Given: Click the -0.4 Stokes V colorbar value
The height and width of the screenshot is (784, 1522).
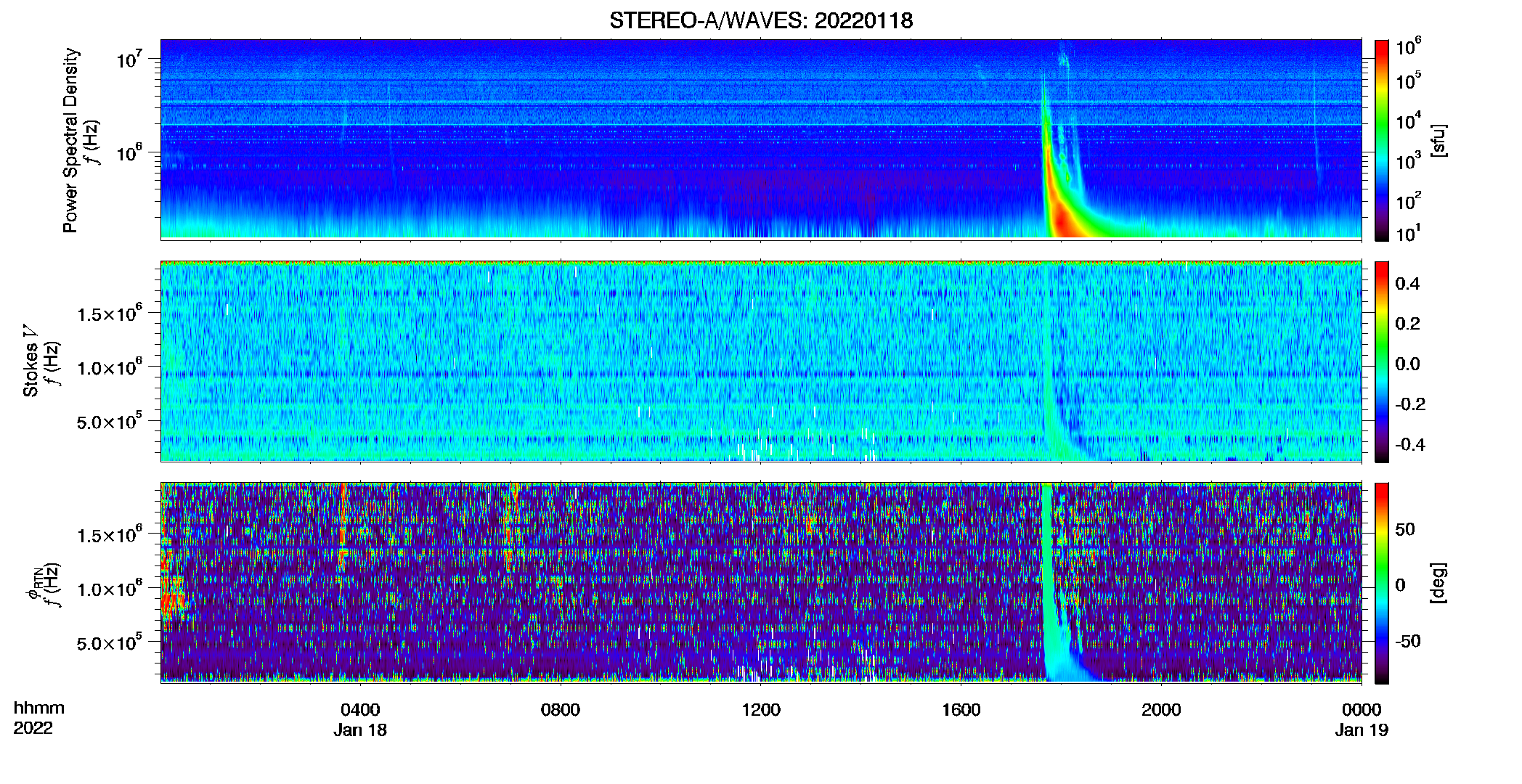Looking at the screenshot, I should tap(1409, 444).
